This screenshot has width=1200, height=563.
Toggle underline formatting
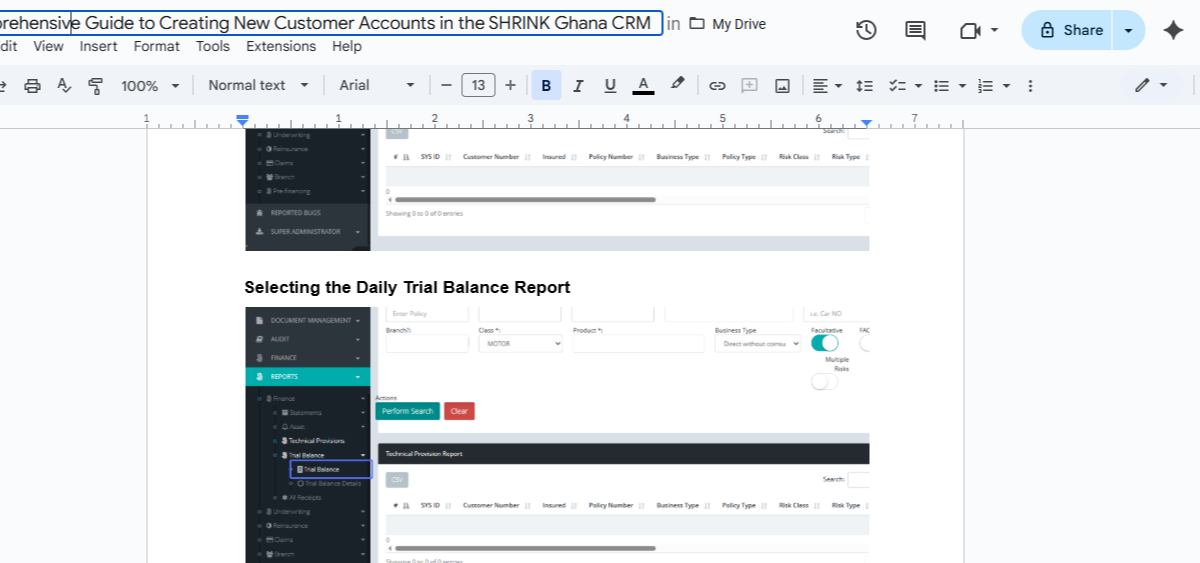tap(610, 86)
